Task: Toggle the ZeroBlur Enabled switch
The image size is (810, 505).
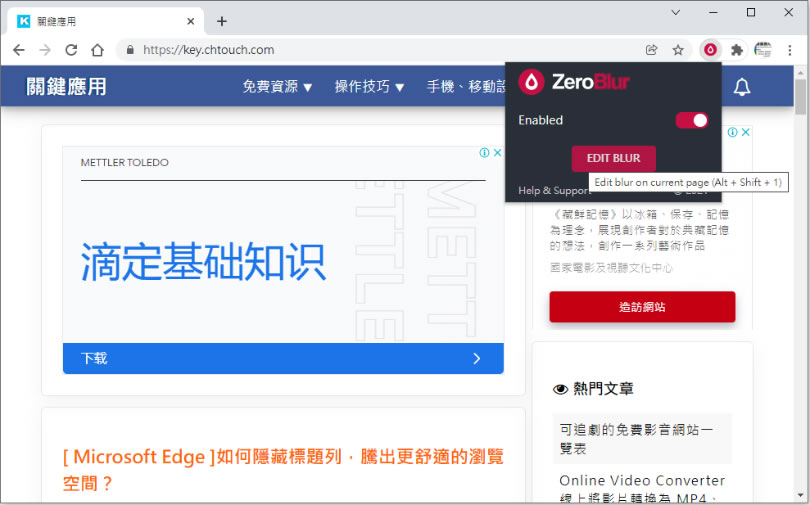Action: pyautogui.click(x=692, y=120)
